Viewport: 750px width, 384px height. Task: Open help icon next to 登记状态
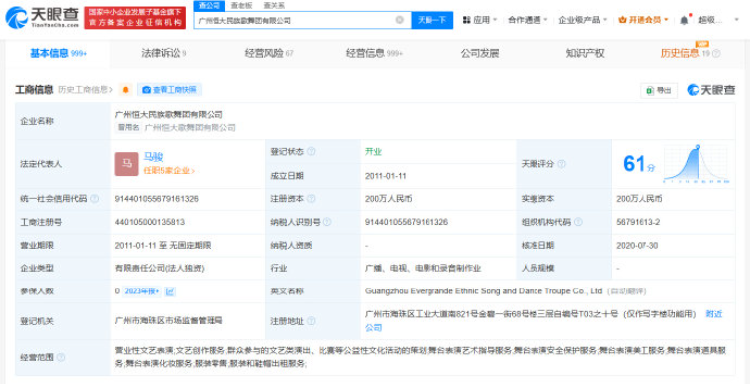311,152
